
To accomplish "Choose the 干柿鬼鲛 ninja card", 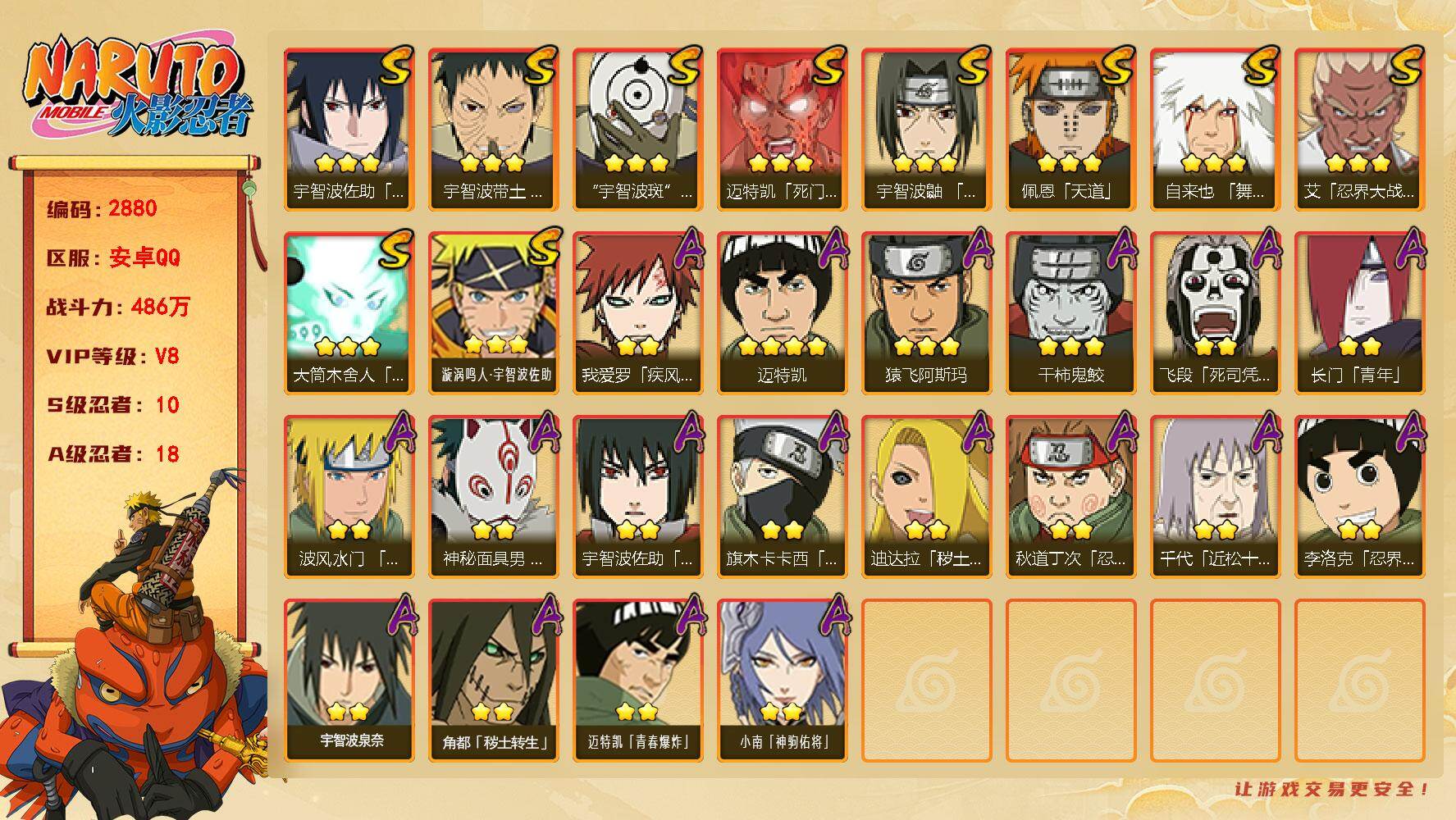I will (1070, 313).
